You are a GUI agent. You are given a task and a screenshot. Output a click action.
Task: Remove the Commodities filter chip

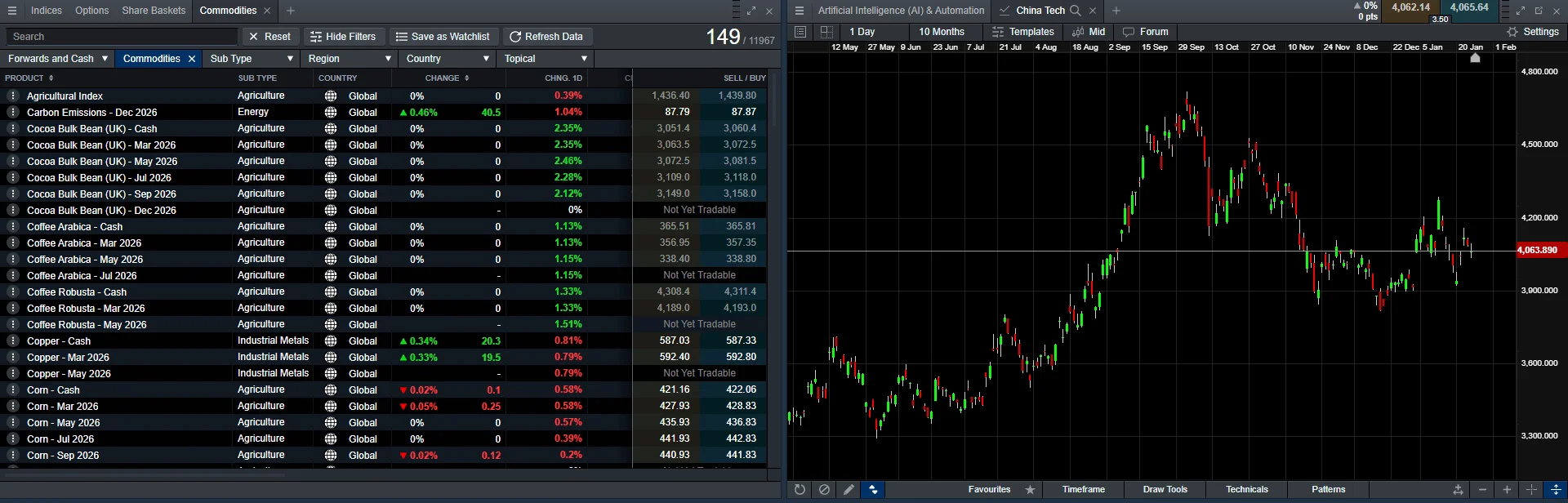point(192,59)
